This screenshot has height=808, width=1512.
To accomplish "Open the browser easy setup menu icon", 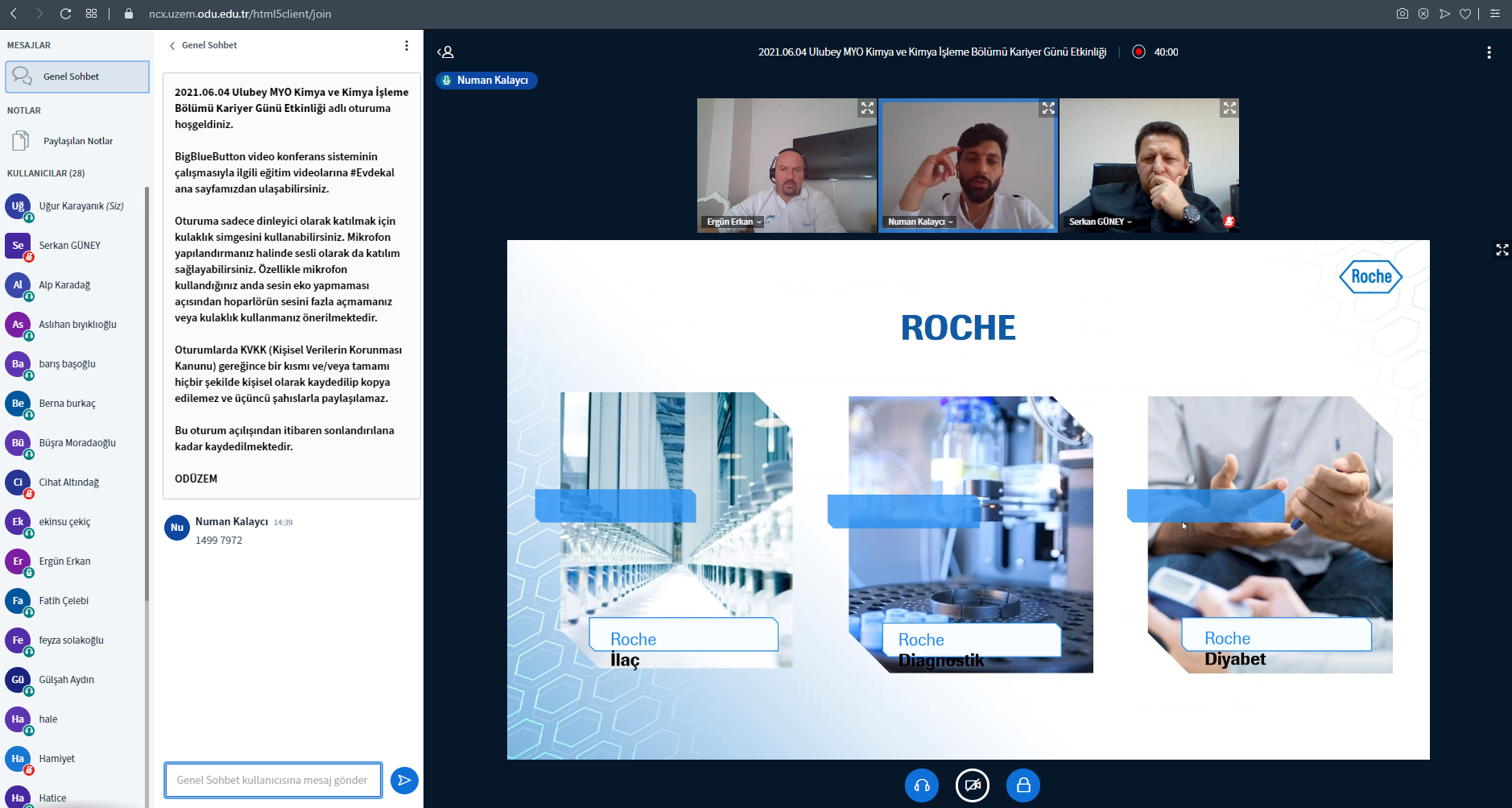I will pyautogui.click(x=1495, y=14).
